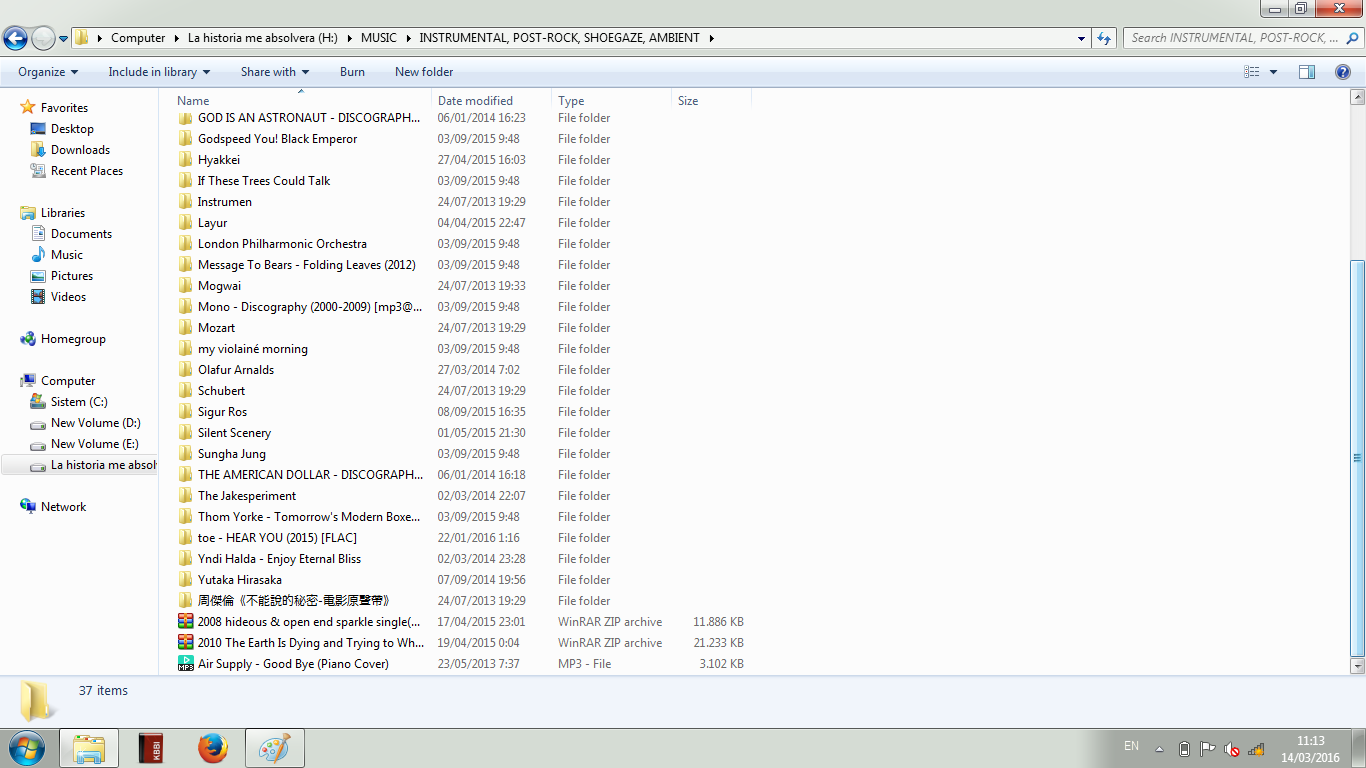Viewport: 1366px width, 768px height.
Task: Select the London Philharmonic Orchestra folder
Action: coord(282,244)
